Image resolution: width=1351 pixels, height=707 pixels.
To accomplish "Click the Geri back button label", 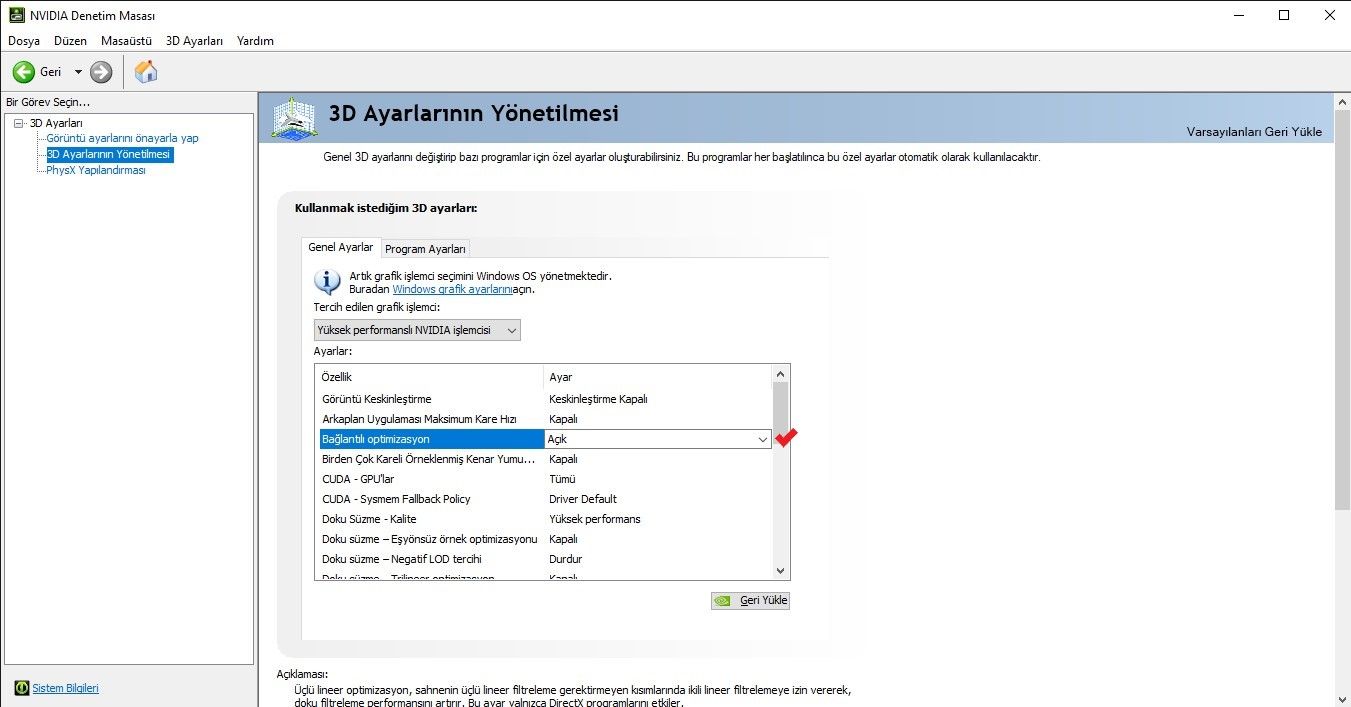I will tap(51, 72).
